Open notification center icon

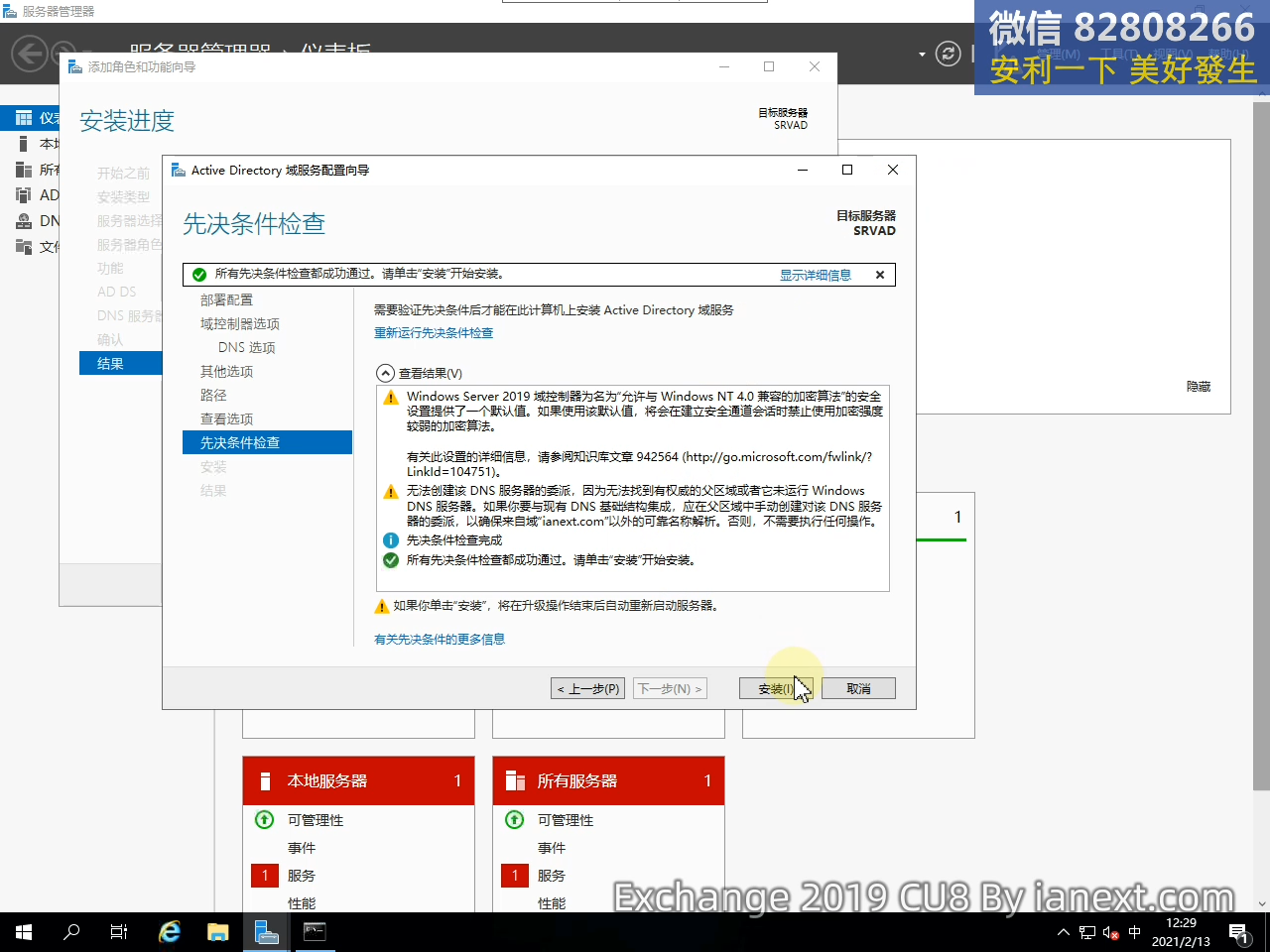(1238, 932)
